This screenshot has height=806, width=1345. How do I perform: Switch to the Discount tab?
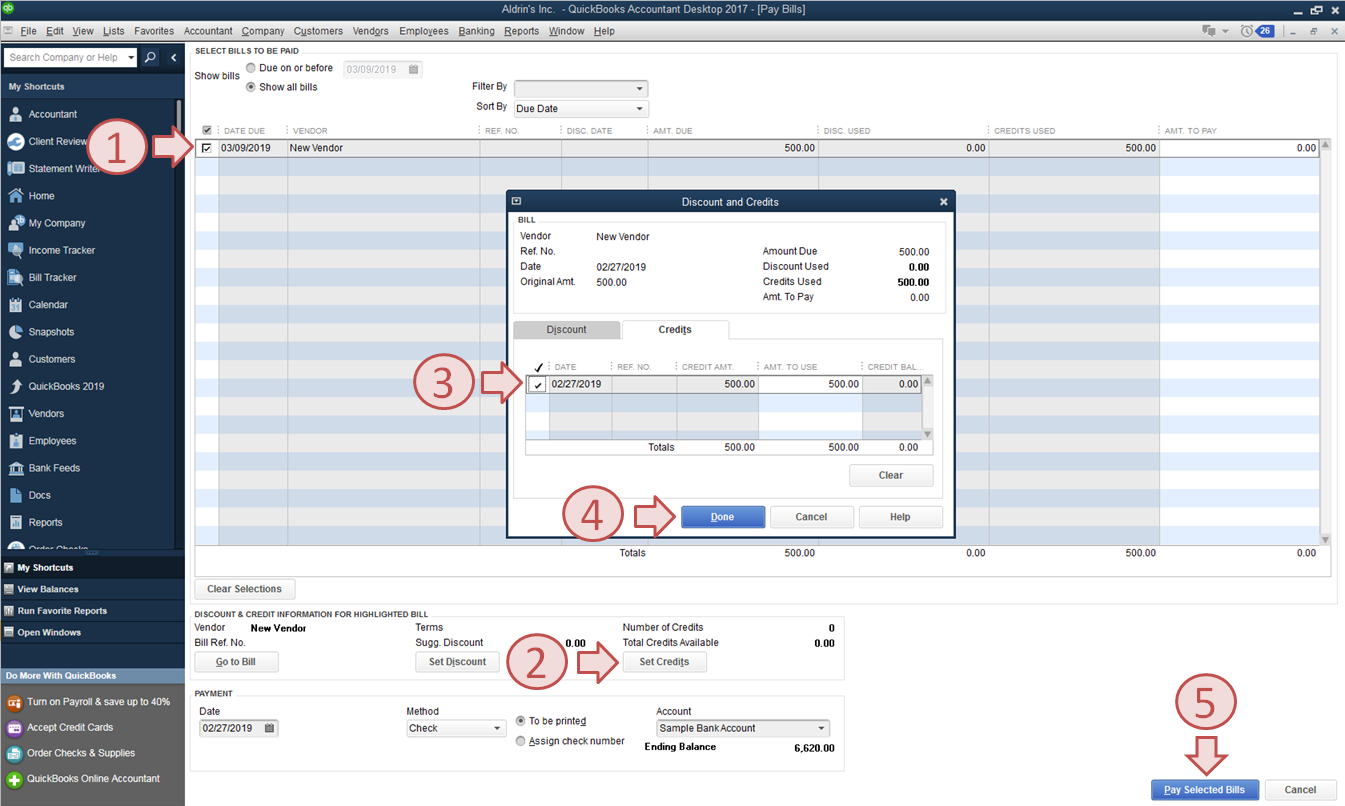pos(567,330)
